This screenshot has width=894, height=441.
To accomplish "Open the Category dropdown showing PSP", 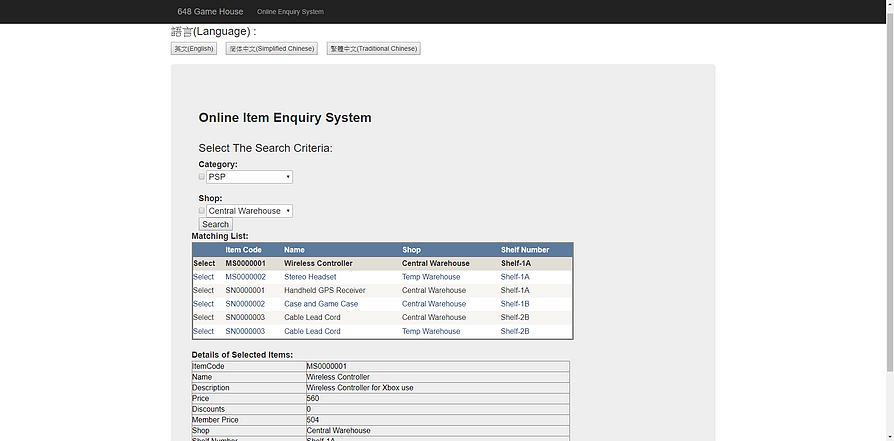I will tap(249, 177).
